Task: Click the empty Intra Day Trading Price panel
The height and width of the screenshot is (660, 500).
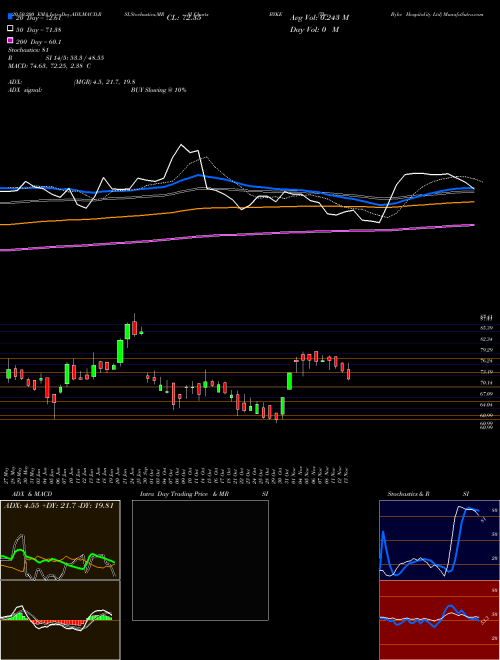Action: [x=200, y=560]
